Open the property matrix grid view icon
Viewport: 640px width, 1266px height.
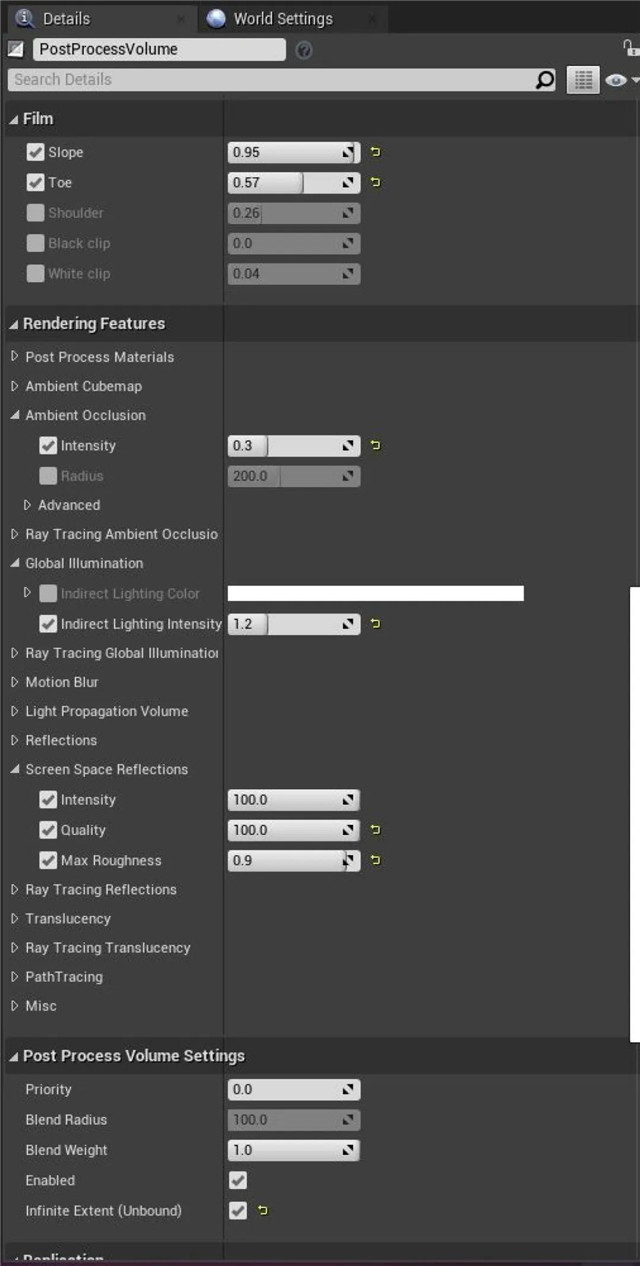(x=583, y=80)
